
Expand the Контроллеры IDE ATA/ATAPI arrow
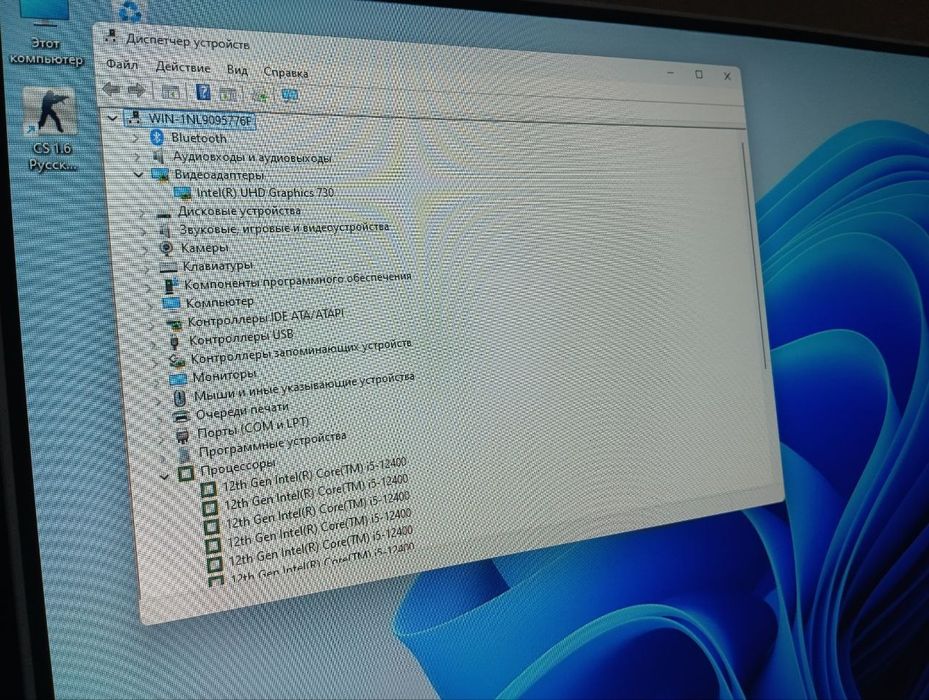(x=153, y=324)
